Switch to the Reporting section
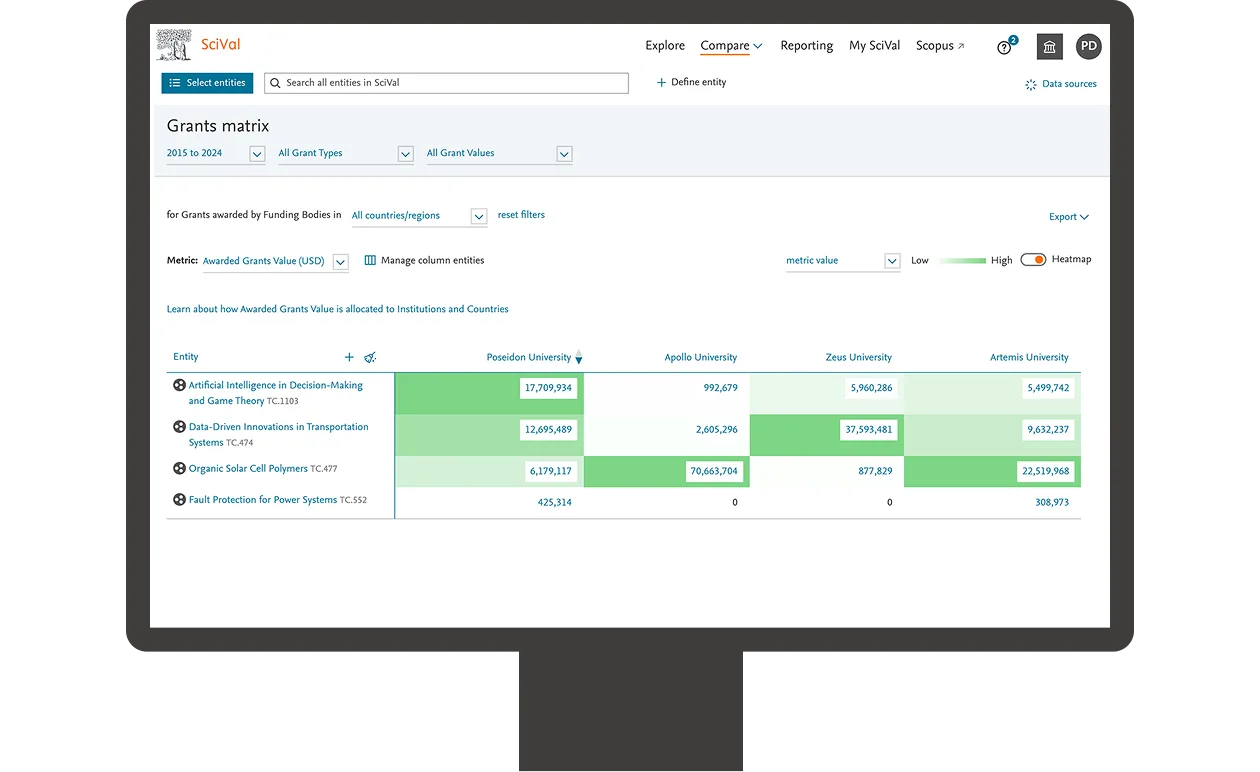The image size is (1260, 772). pos(806,46)
